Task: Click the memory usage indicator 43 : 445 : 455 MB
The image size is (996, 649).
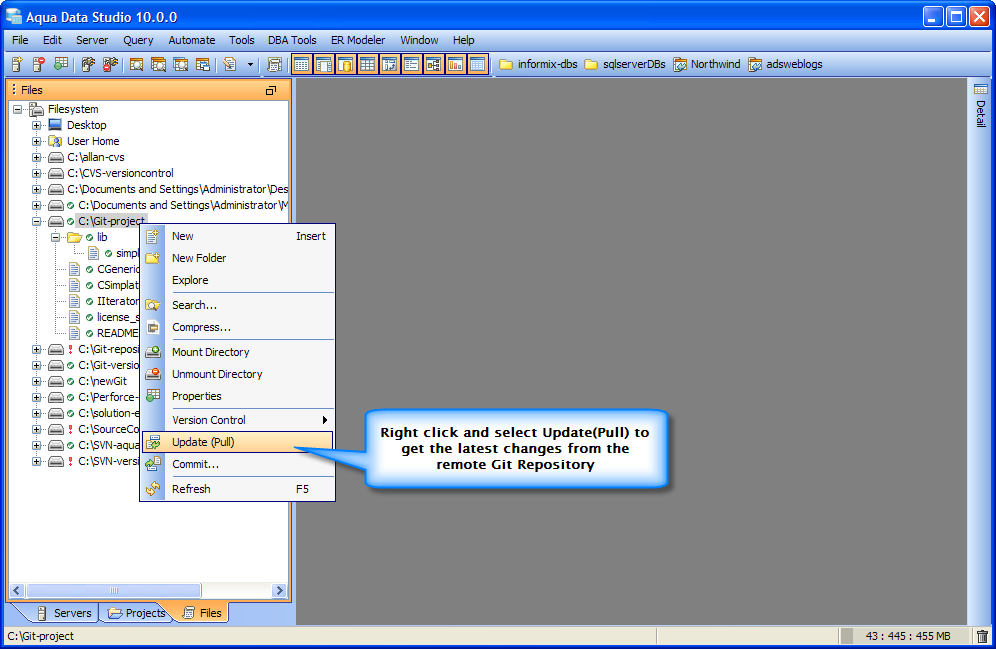Action: pos(907,636)
